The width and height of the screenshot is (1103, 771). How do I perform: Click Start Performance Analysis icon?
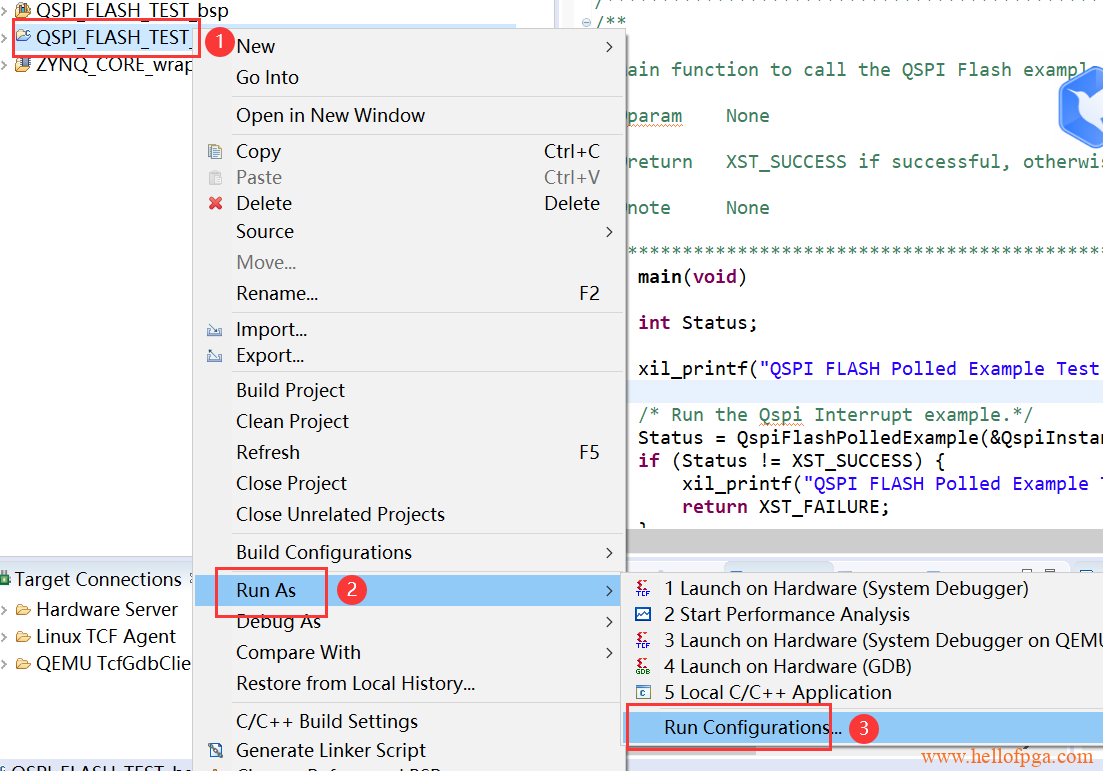pyautogui.click(x=643, y=615)
